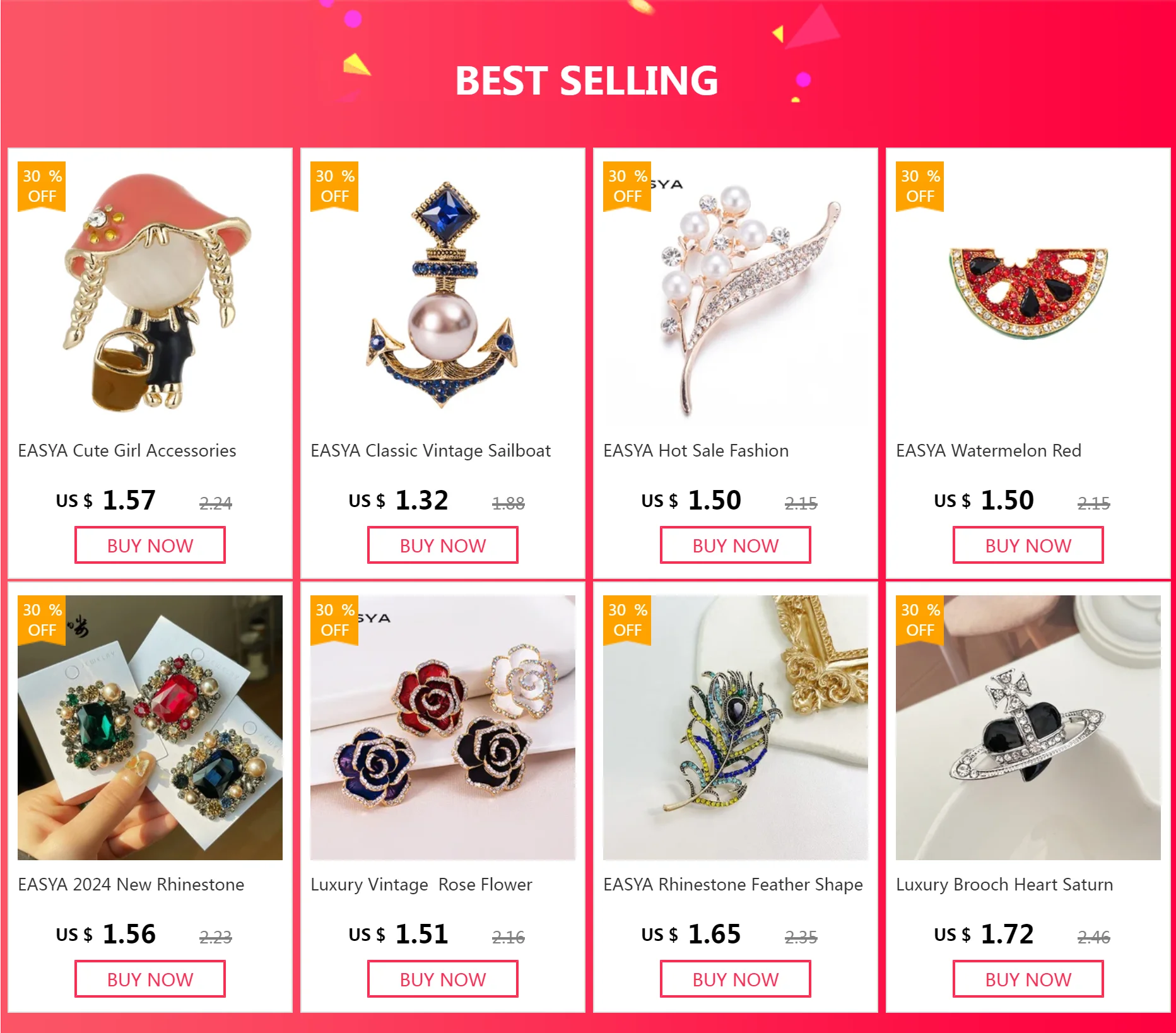
Task: Open the rose flower brooches photo
Action: coord(443,728)
